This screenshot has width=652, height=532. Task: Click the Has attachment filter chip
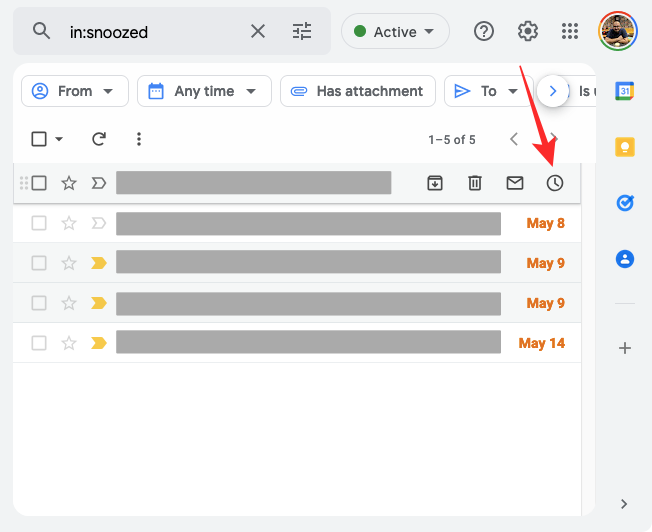click(358, 91)
